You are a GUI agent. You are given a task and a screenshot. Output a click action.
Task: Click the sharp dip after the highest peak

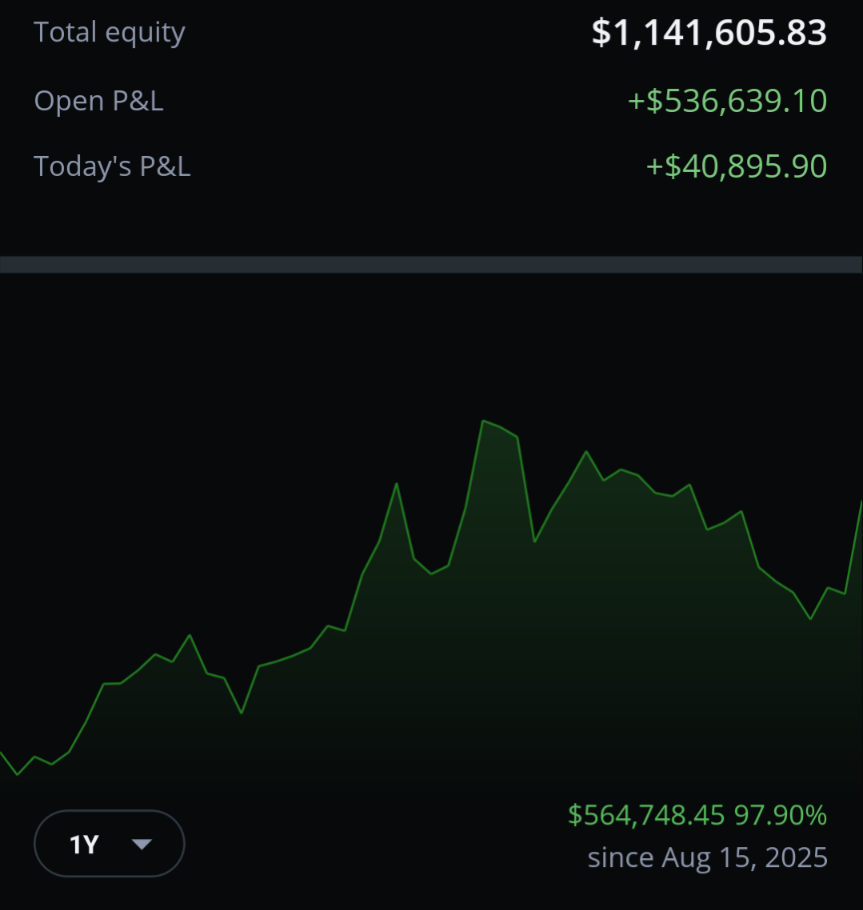pos(535,541)
